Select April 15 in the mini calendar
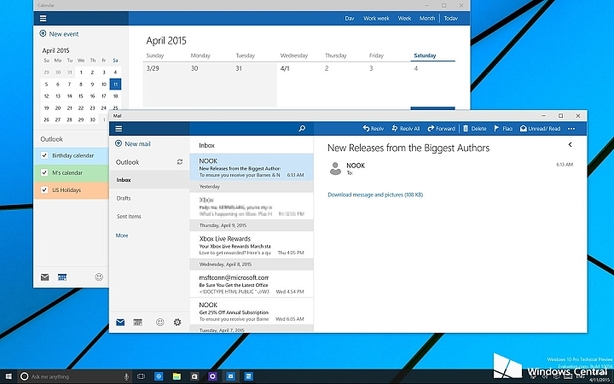 81,96
